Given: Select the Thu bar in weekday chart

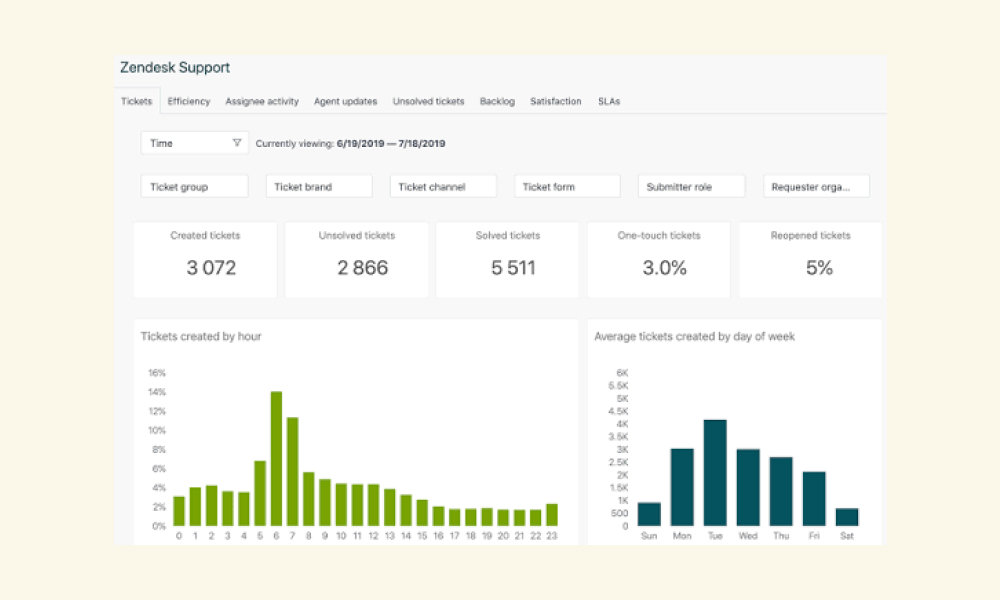Looking at the screenshot, I should (x=781, y=491).
